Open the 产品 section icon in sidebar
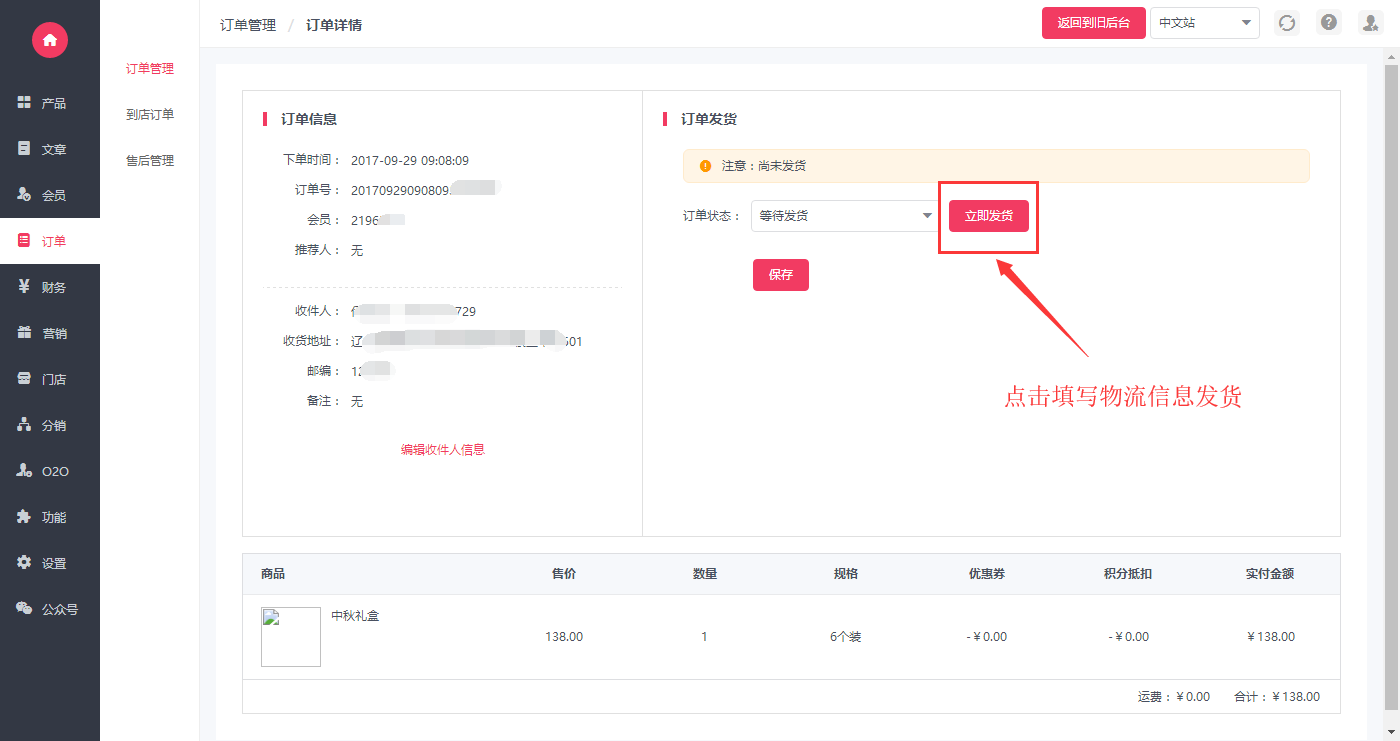Image resolution: width=1400 pixels, height=741 pixels. pyautogui.click(x=25, y=103)
